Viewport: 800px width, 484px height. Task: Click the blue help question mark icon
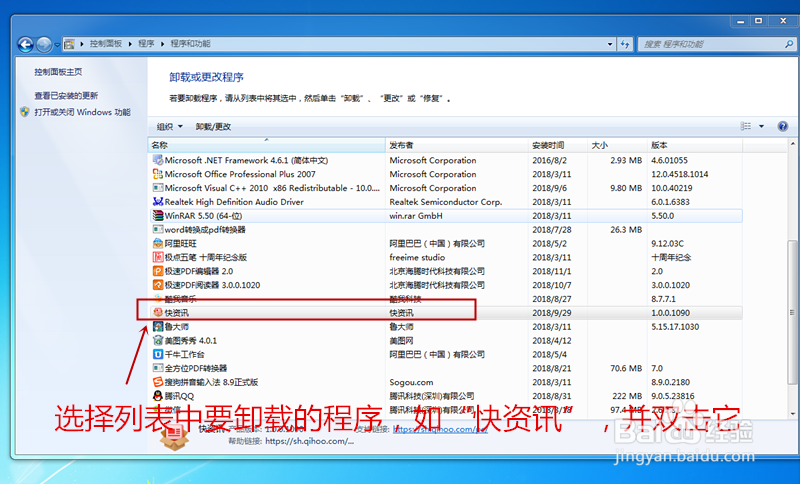(x=783, y=126)
